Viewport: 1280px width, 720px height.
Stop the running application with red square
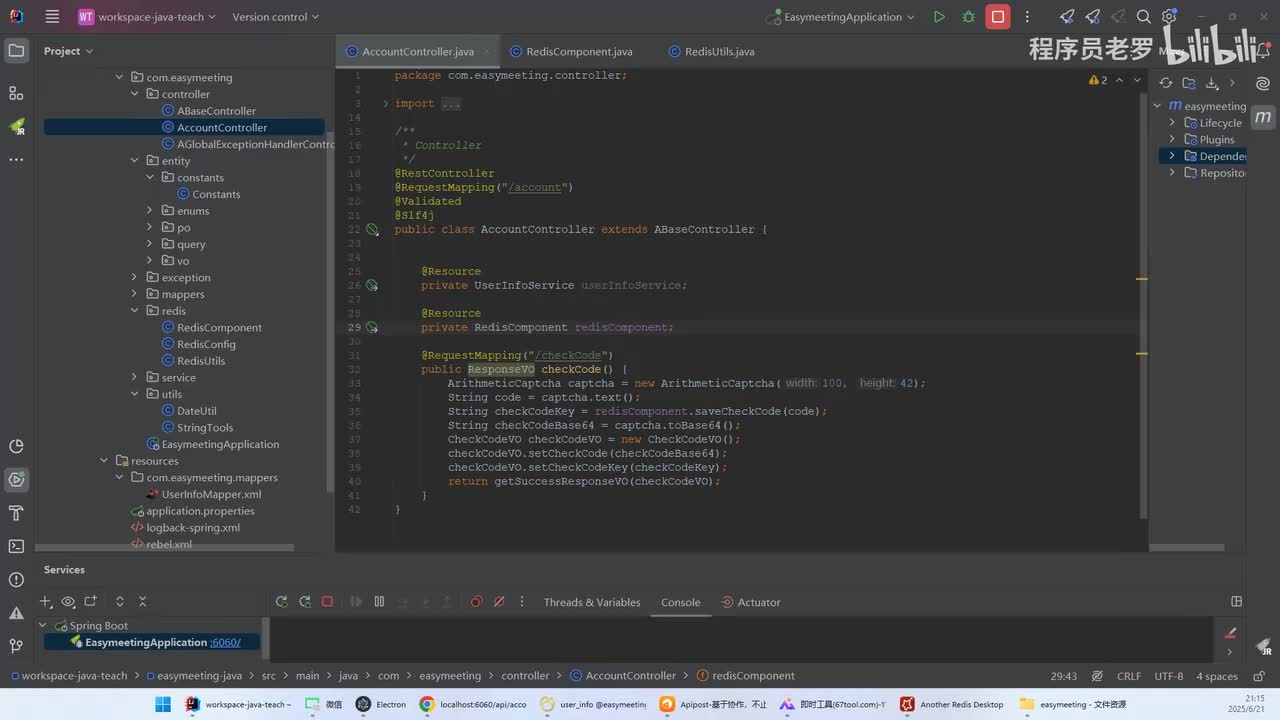tap(997, 17)
